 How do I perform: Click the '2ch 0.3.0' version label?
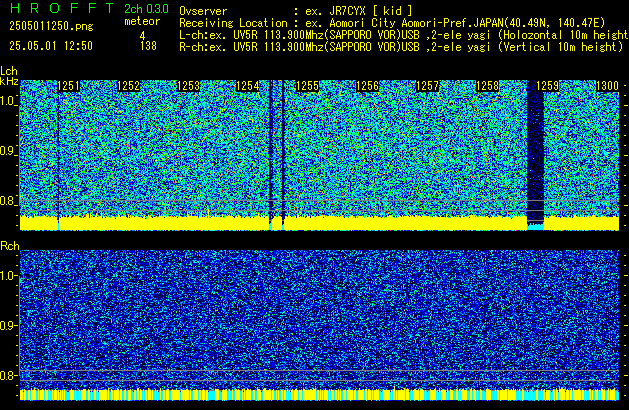[x=146, y=8]
